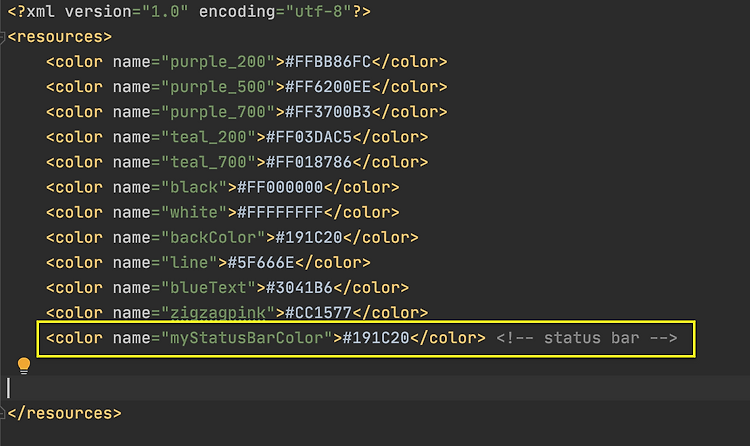Click the #FF6200EE hex value
750x446 pixels.
[x=328, y=87]
